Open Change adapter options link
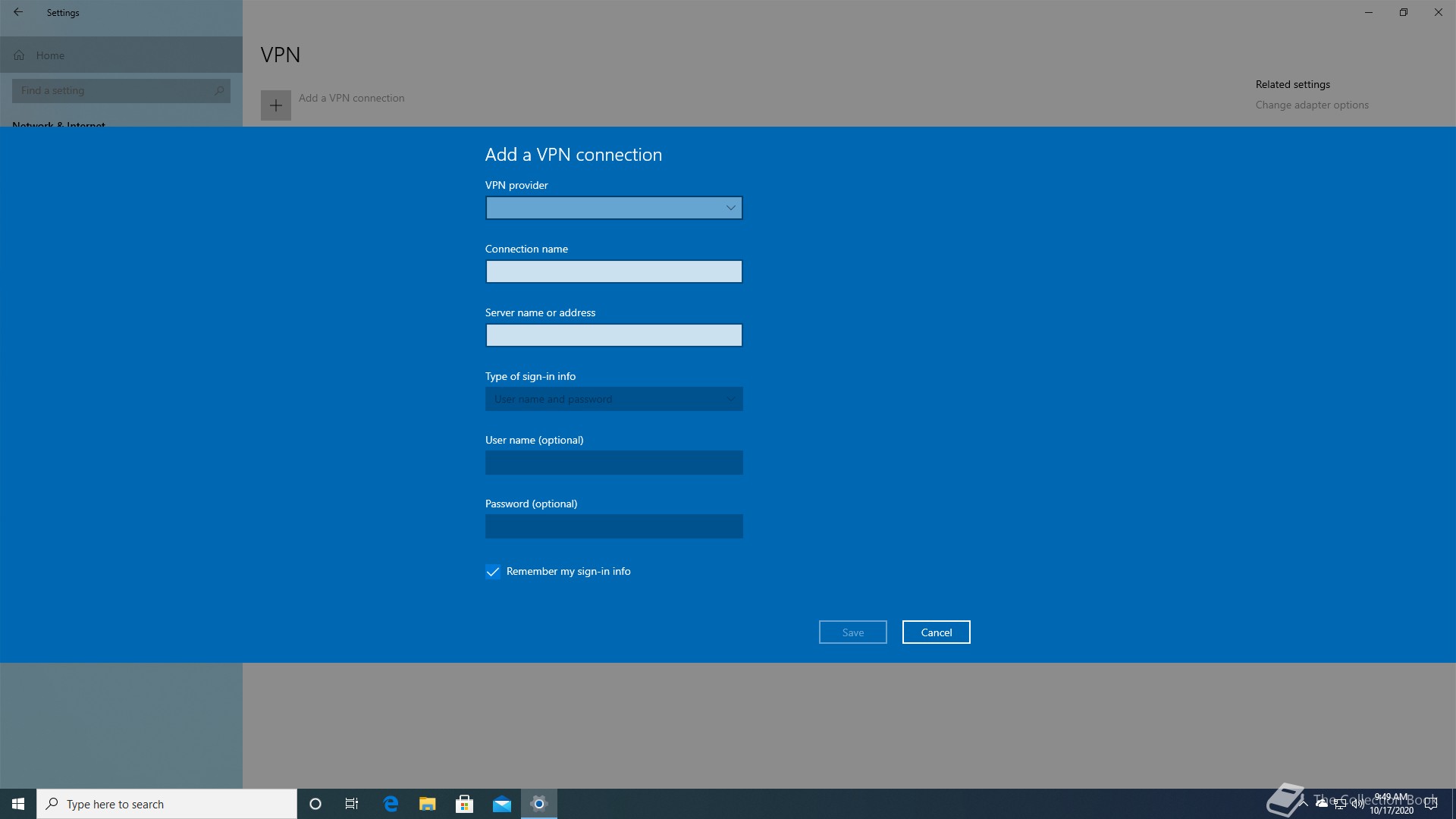The height and width of the screenshot is (819, 1456). pyautogui.click(x=1312, y=105)
